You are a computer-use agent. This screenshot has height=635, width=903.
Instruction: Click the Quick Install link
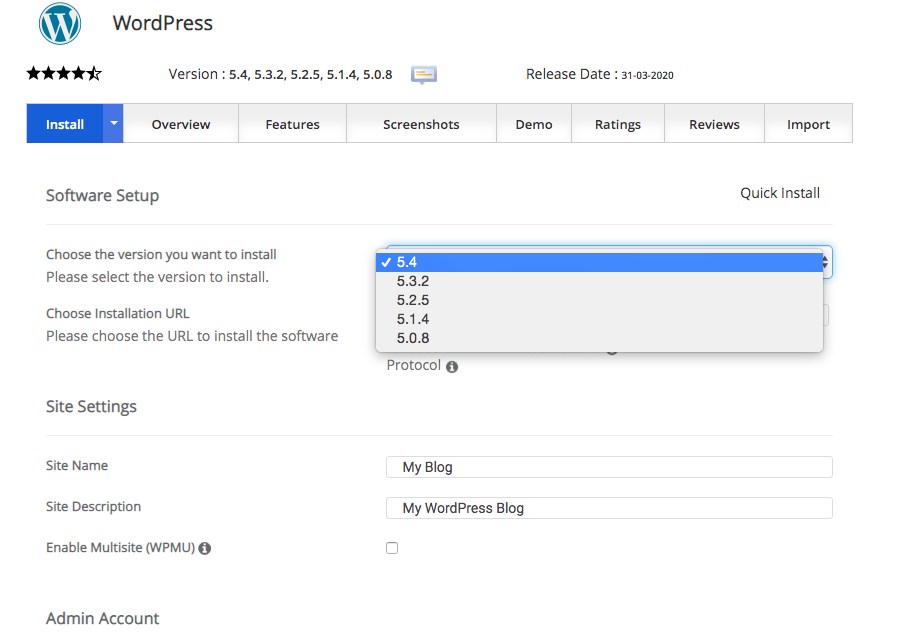[780, 193]
